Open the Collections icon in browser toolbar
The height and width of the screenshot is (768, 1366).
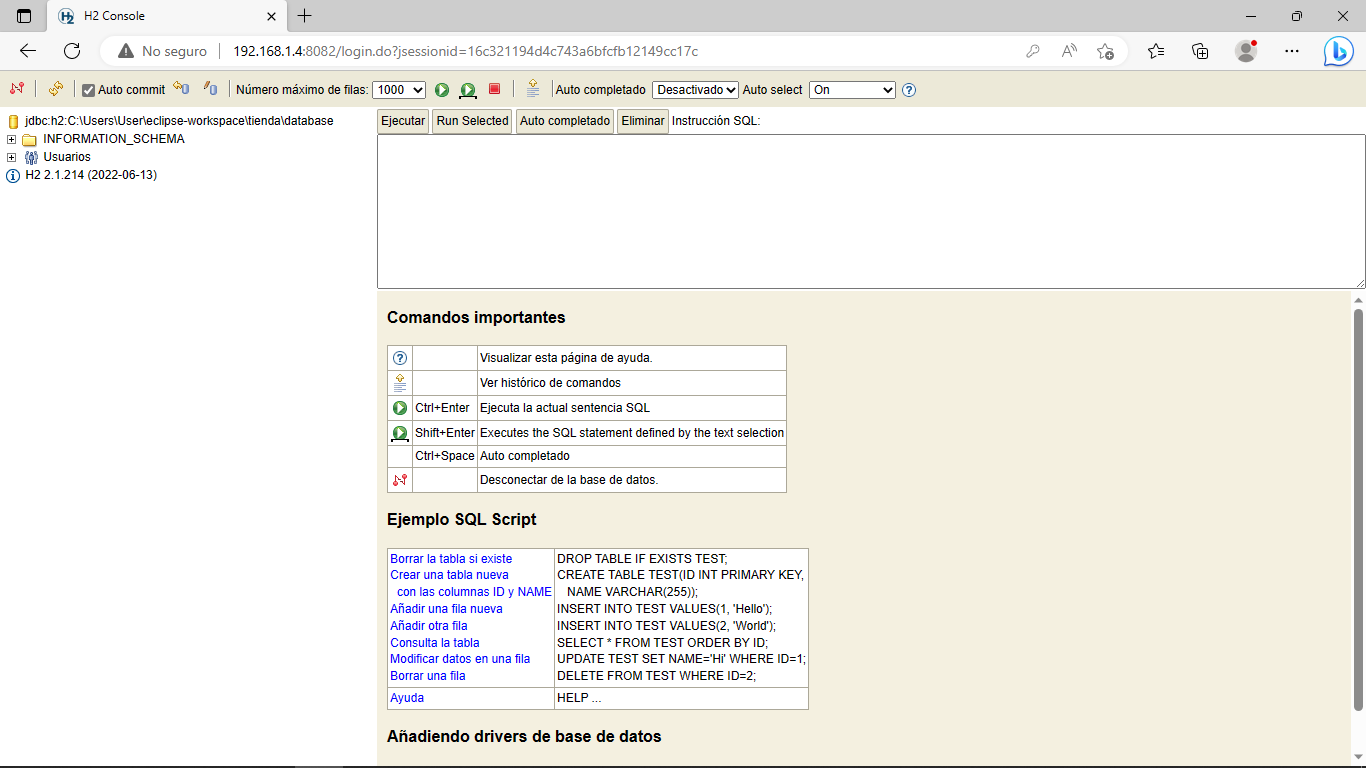tap(1201, 51)
